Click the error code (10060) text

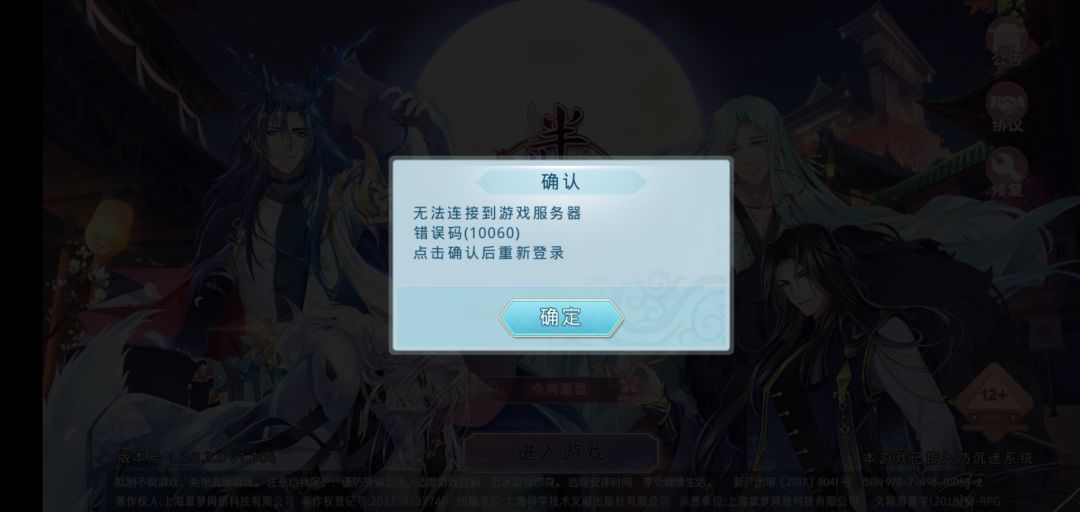(x=466, y=233)
